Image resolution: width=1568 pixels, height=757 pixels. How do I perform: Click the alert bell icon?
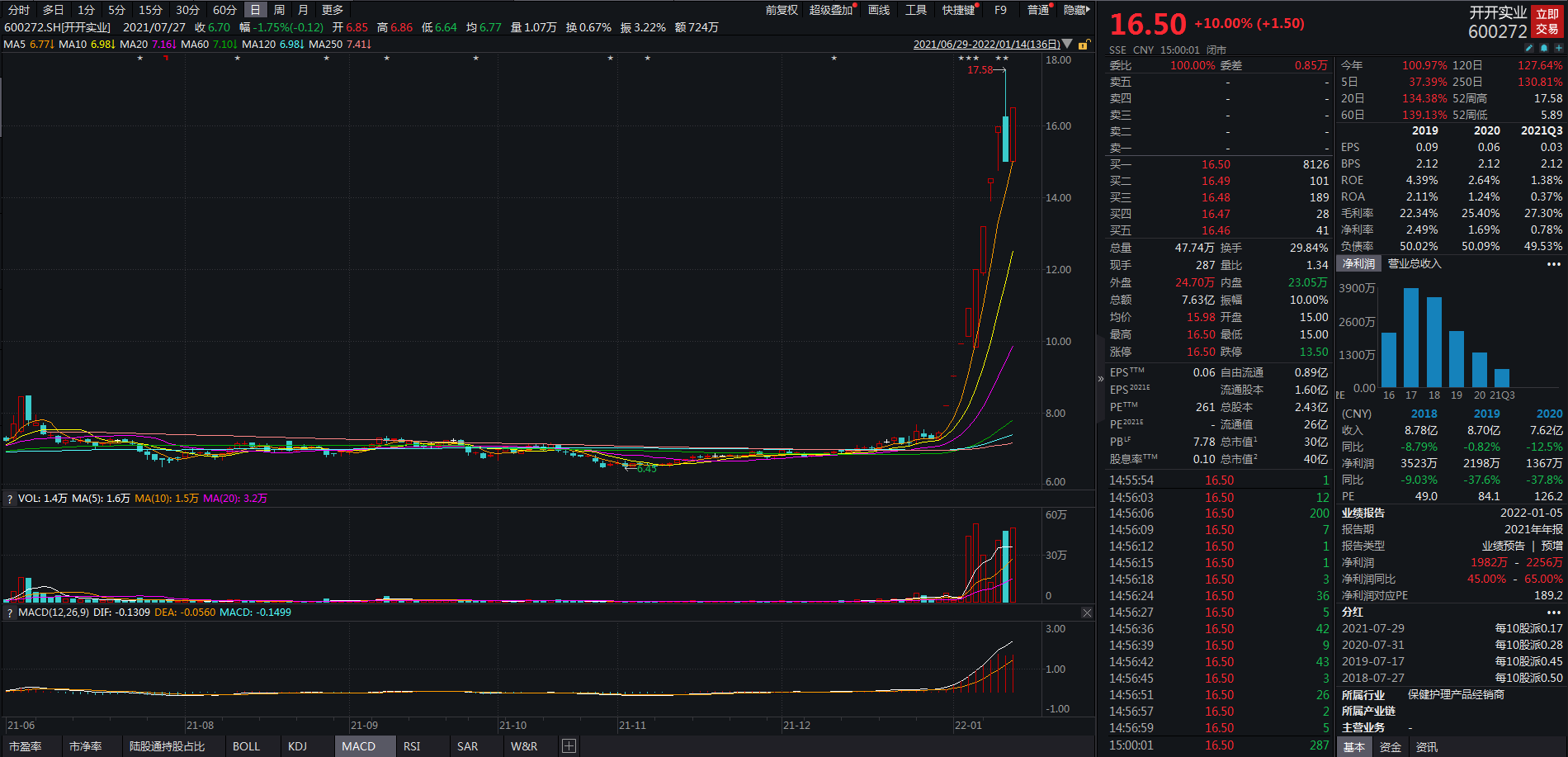(x=1544, y=49)
